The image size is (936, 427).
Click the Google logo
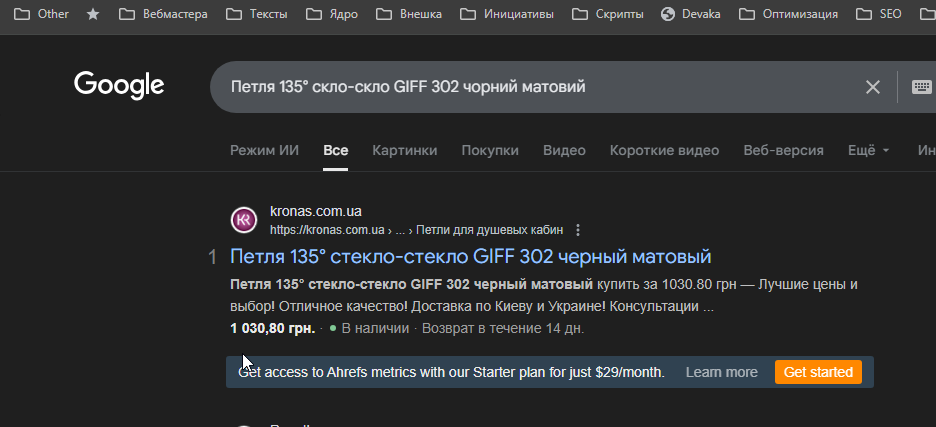click(x=119, y=86)
